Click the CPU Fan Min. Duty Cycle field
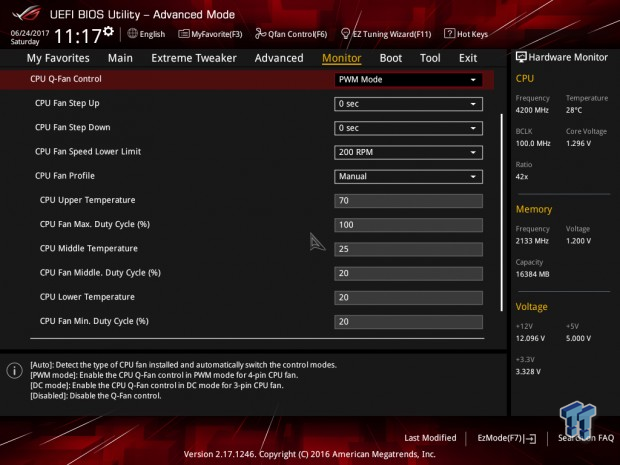 click(408, 321)
